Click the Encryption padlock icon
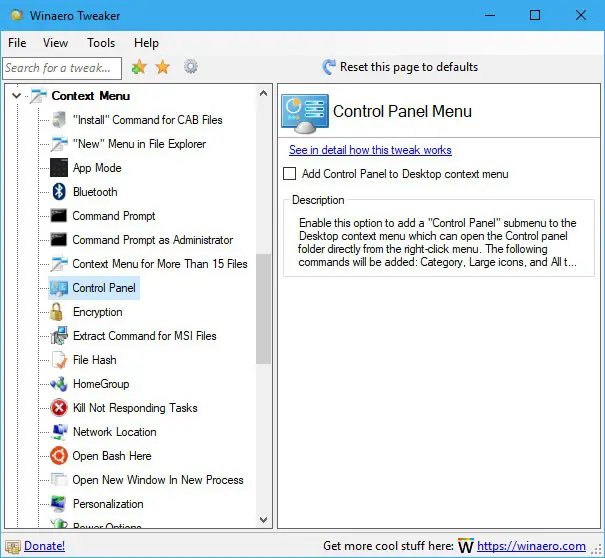This screenshot has height=558, width=605. tap(56, 311)
